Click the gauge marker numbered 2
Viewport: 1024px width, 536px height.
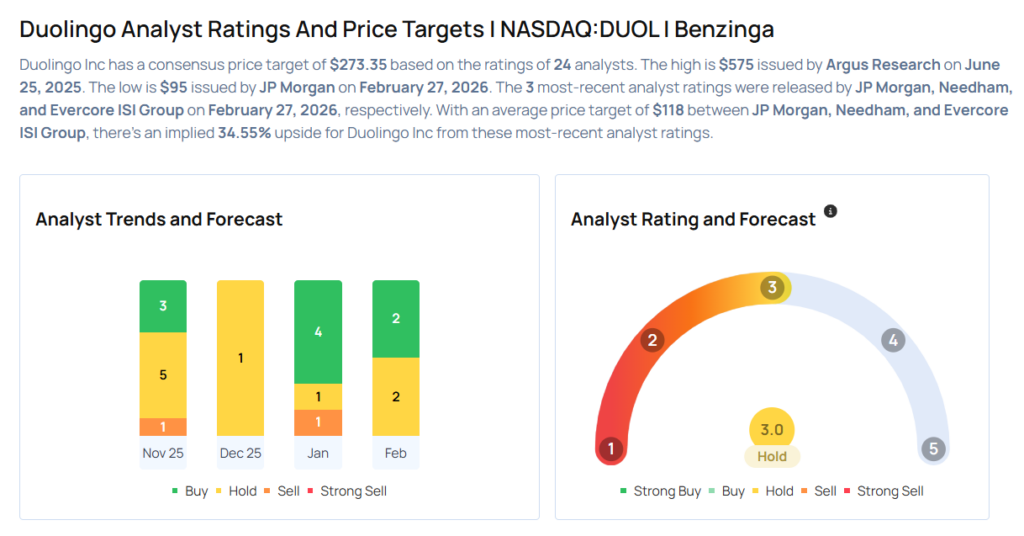coord(652,340)
